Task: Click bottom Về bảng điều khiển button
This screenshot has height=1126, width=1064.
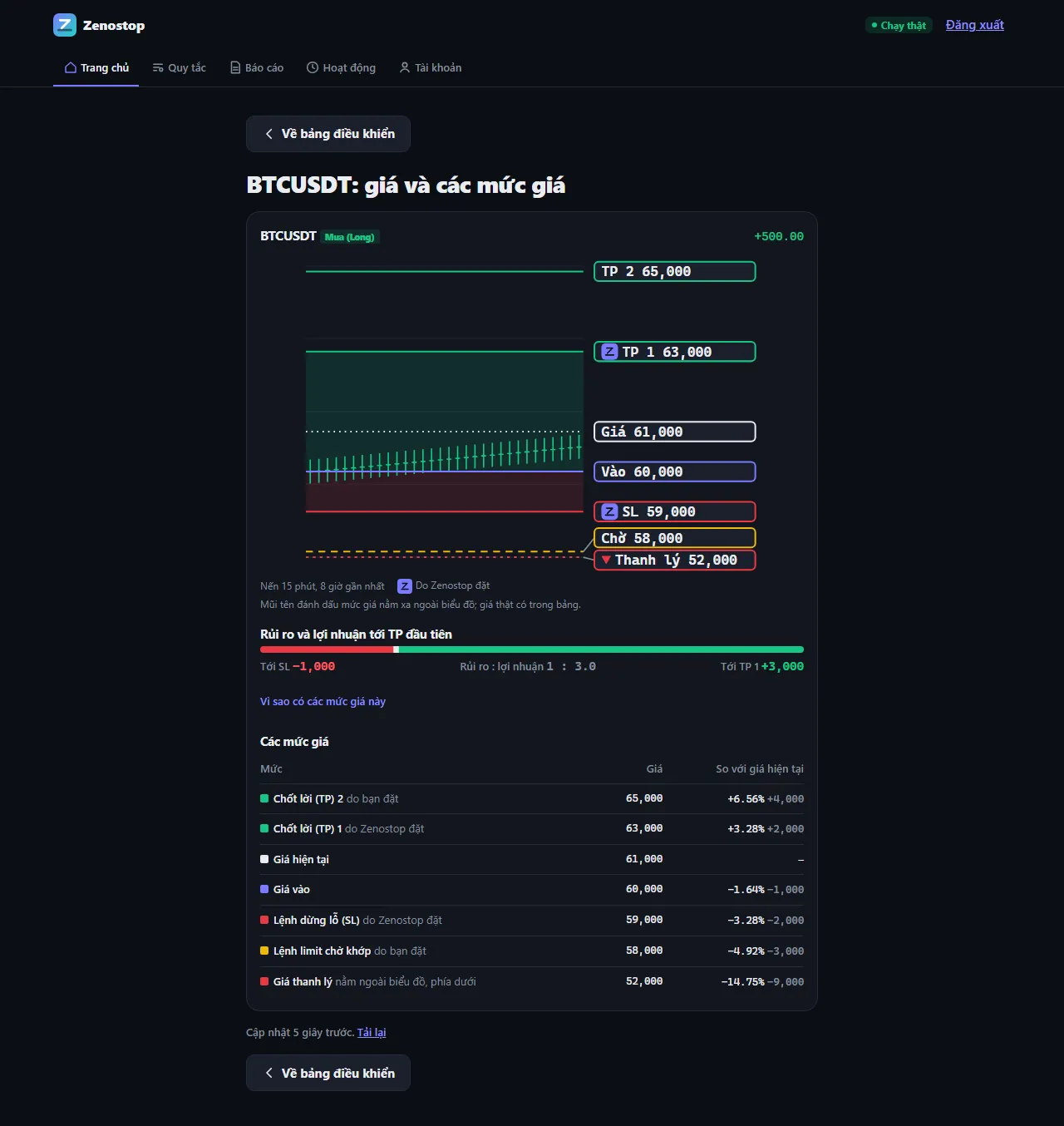Action: (328, 1073)
